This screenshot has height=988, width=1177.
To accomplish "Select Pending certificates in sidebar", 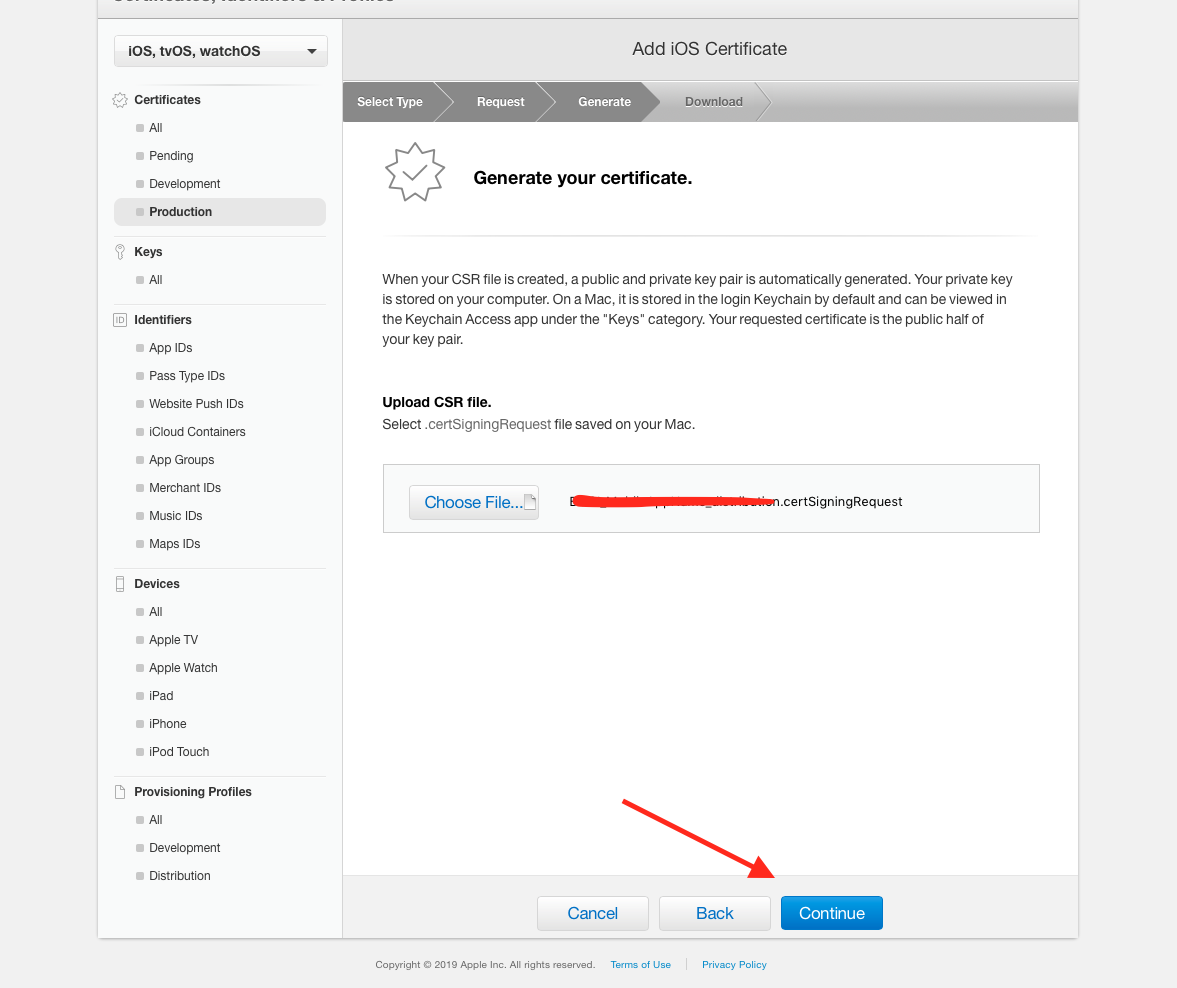I will tap(171, 156).
